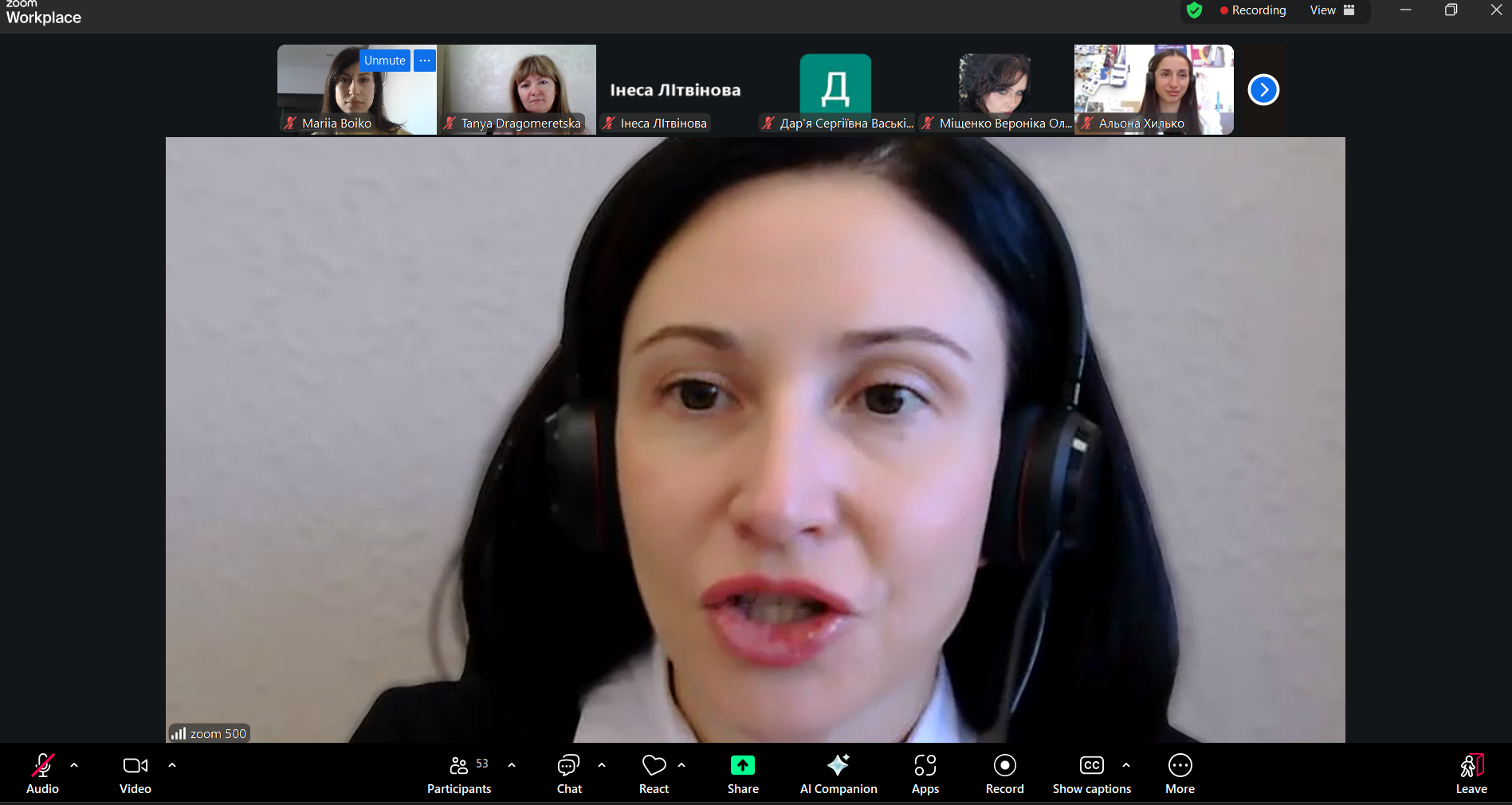Open the Apps menu
Image resolution: width=1512 pixels, height=805 pixels.
coord(925,775)
